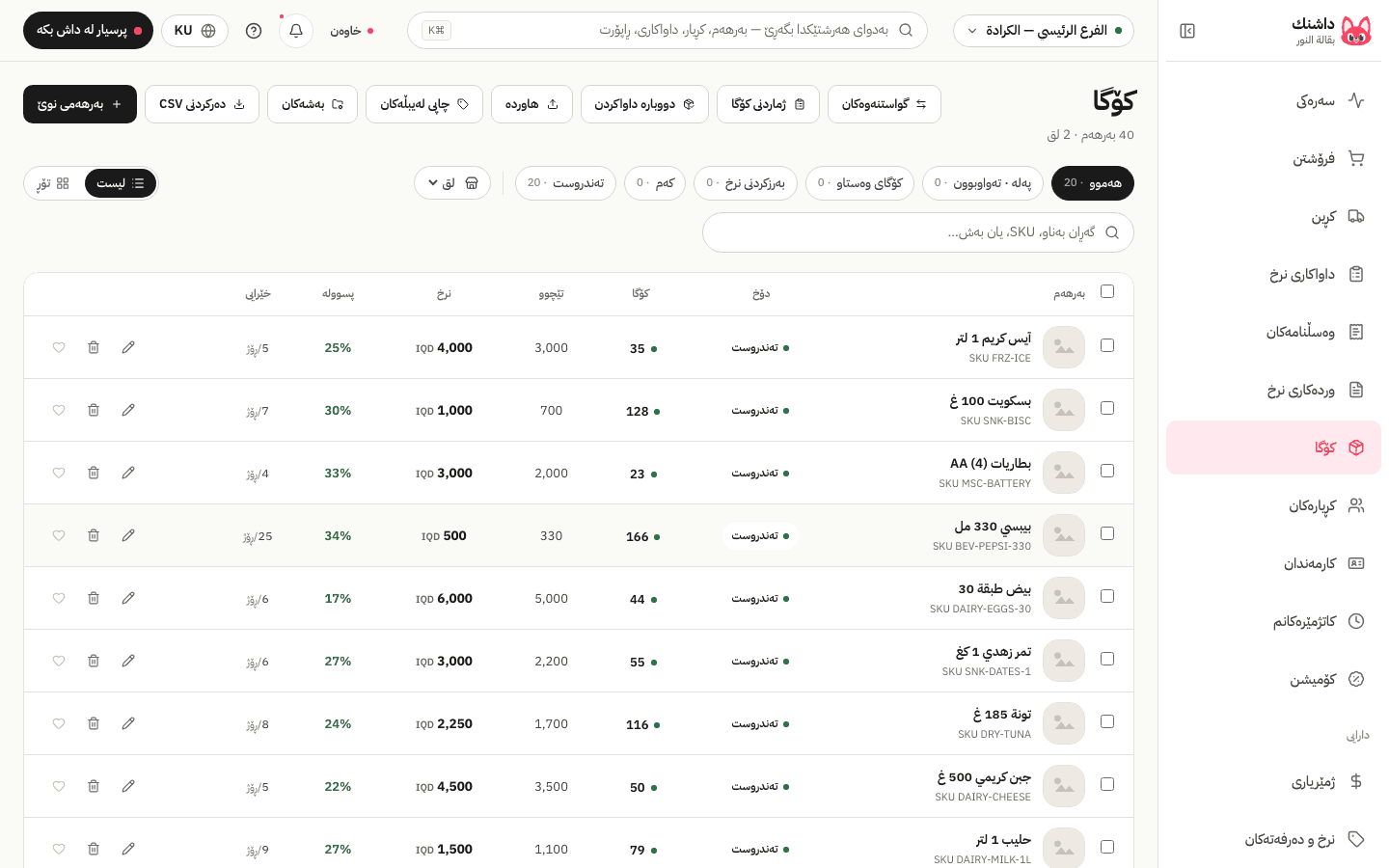Open فرۆشتن sales in sidebar
Image resolution: width=1389 pixels, height=868 pixels.
click(1273, 158)
